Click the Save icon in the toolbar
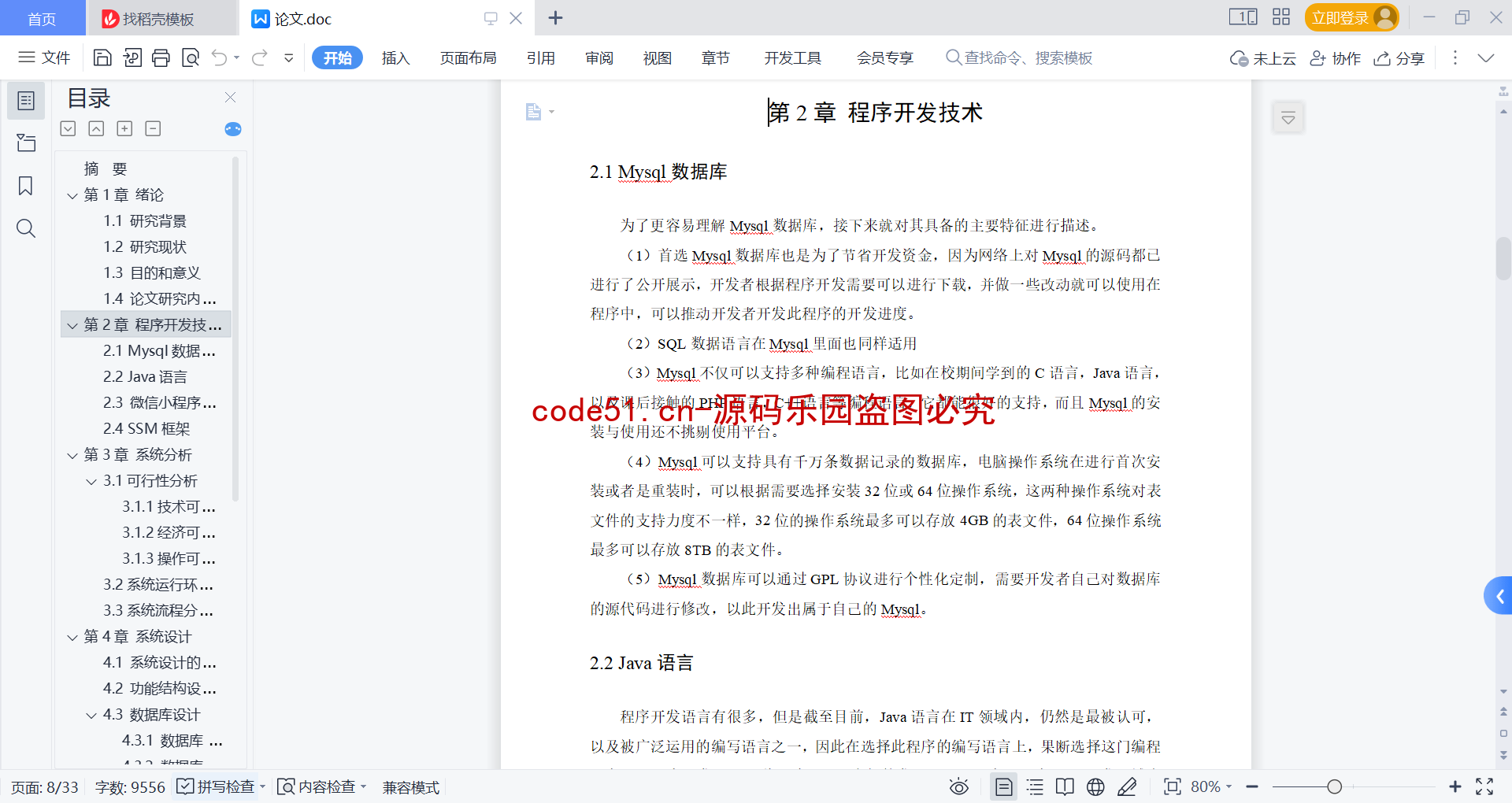1512x803 pixels. tap(102, 57)
